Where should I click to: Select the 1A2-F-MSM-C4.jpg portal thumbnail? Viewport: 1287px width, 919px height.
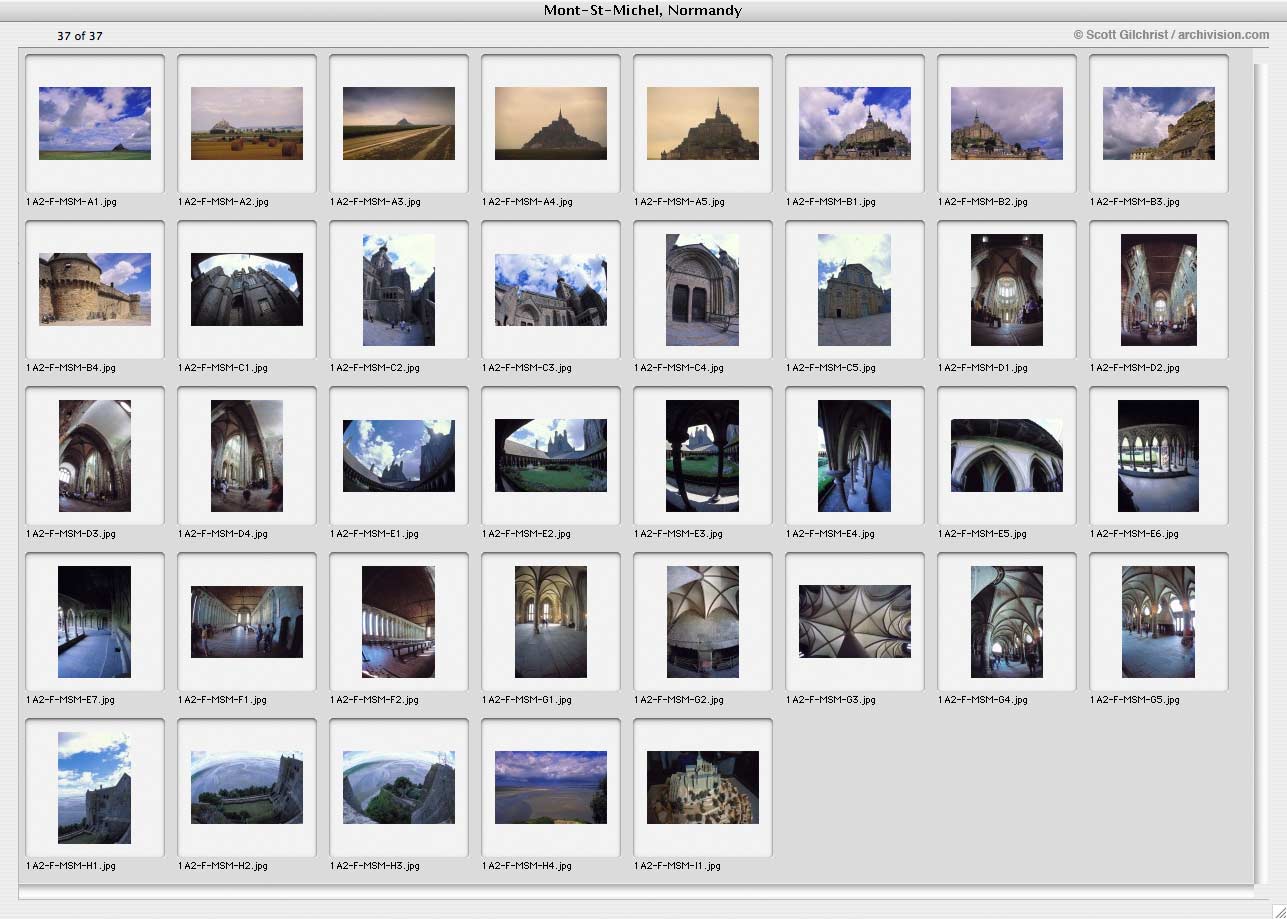703,289
